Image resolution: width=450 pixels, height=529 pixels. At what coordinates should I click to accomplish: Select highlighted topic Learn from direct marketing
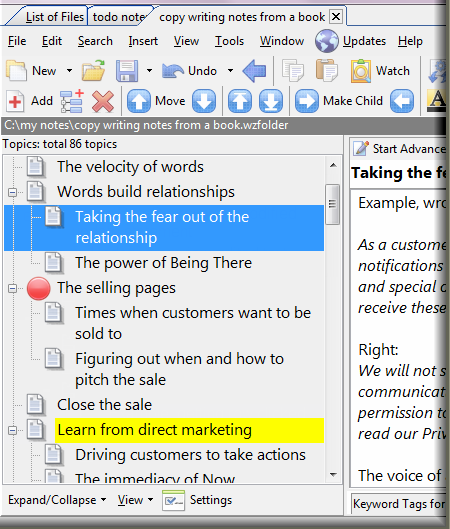pyautogui.click(x=189, y=430)
